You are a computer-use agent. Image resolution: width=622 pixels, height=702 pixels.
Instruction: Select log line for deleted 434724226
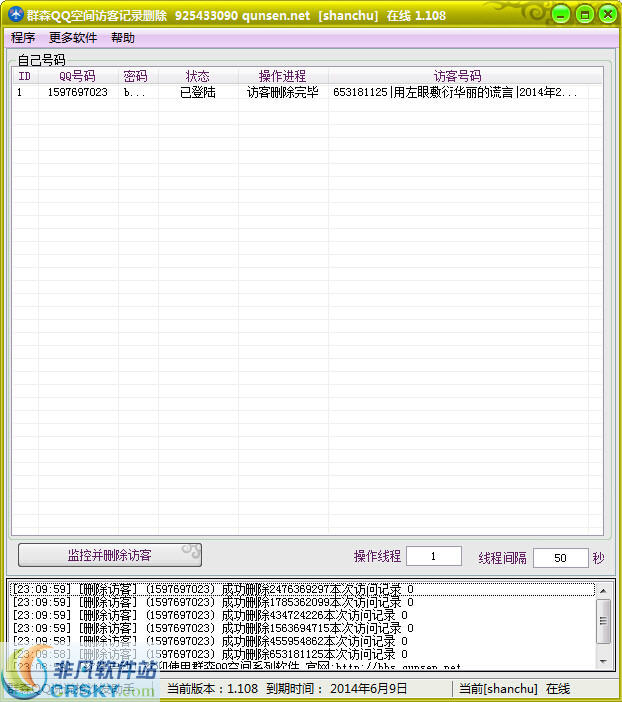303,615
